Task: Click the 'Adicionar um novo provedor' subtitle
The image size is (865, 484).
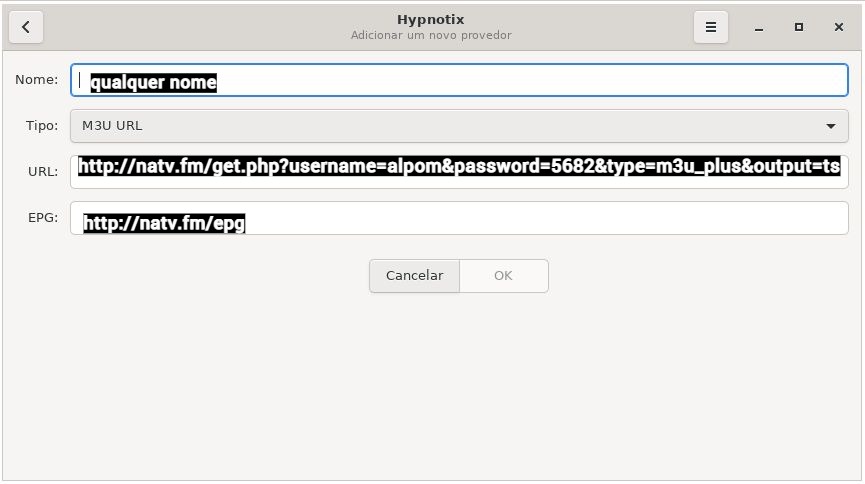Action: pos(431,35)
